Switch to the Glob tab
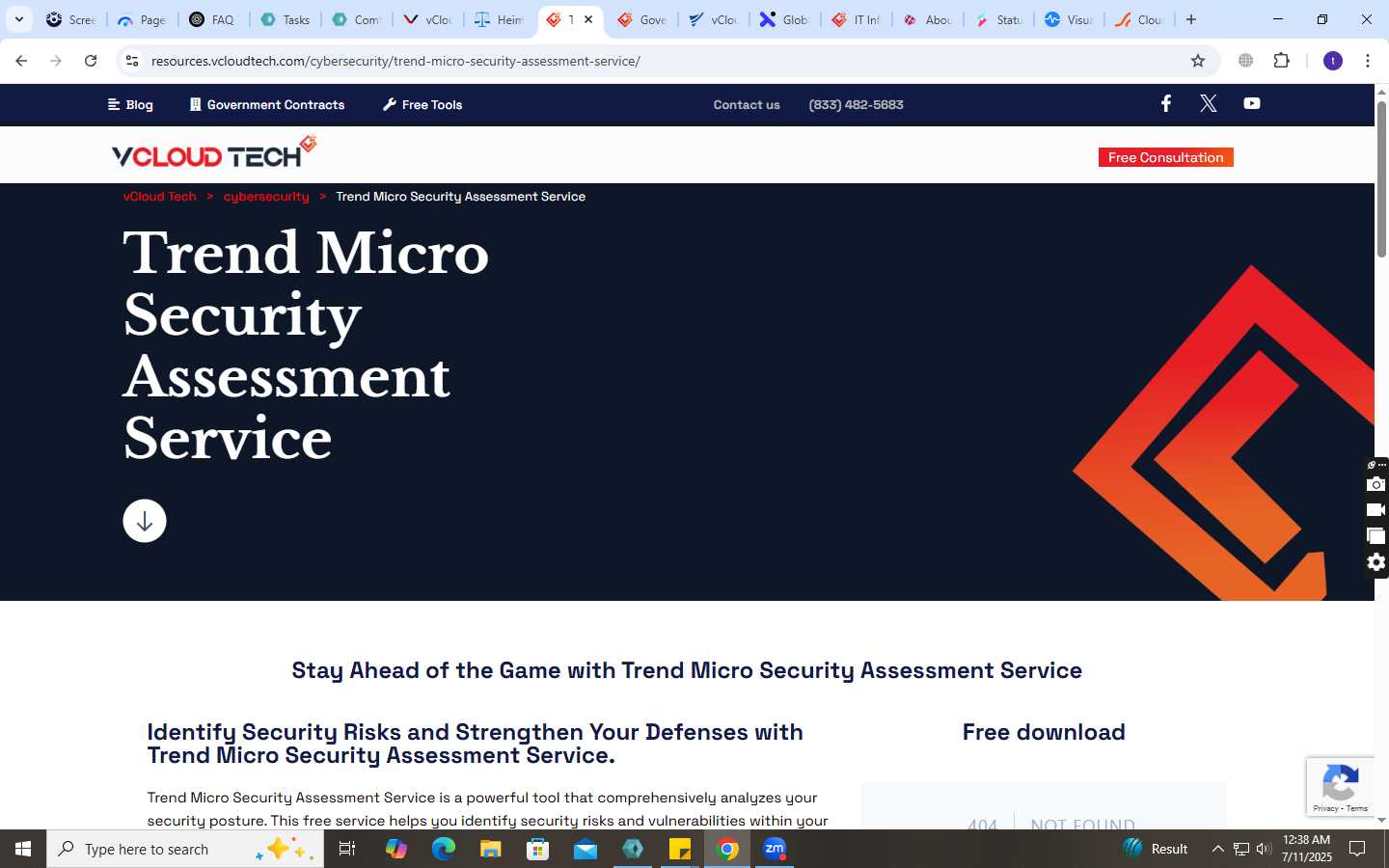The image size is (1389, 868). 784,19
